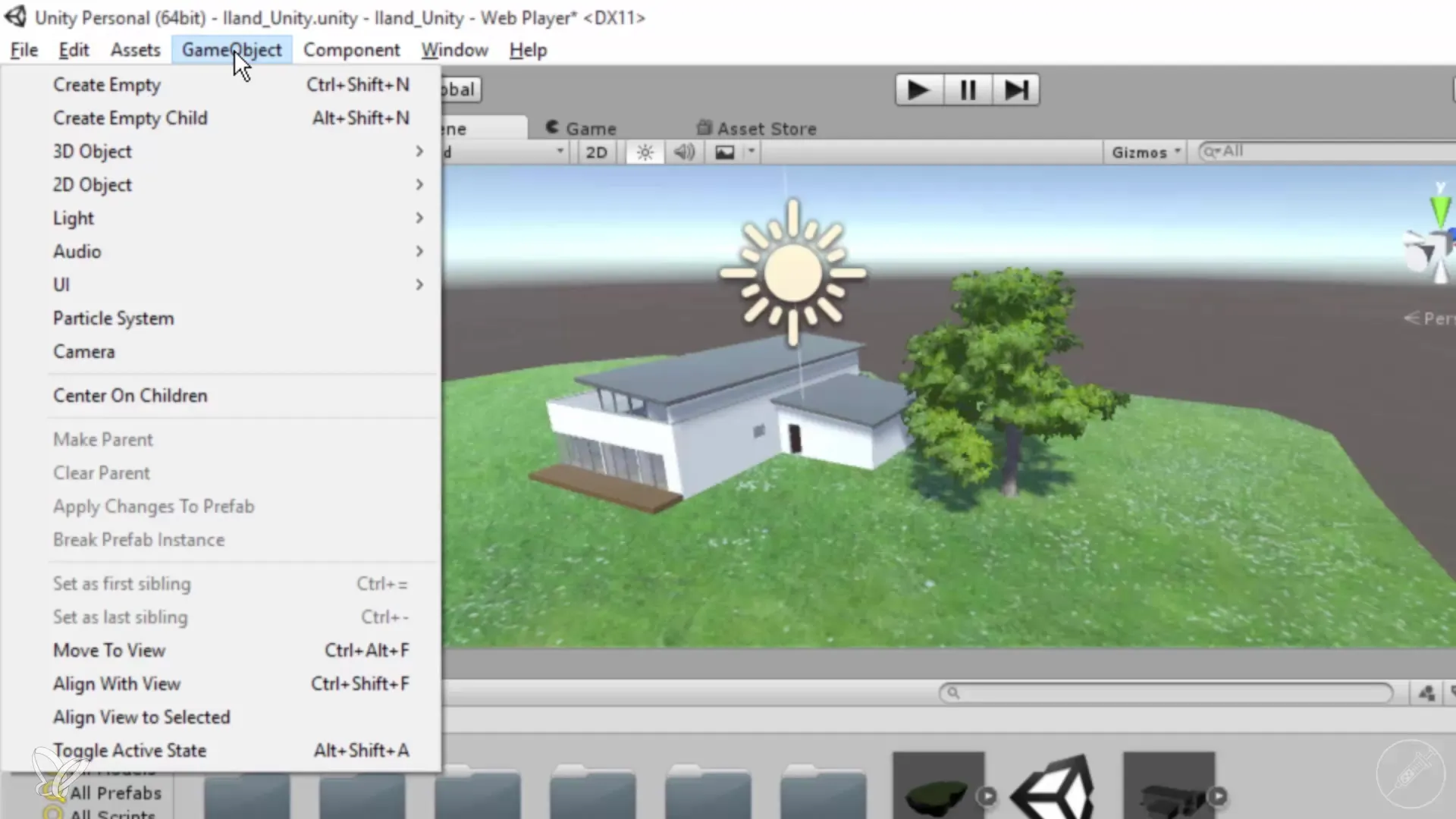This screenshot has height=819, width=1456.
Task: Click the Persp view label
Action: pos(1429,318)
